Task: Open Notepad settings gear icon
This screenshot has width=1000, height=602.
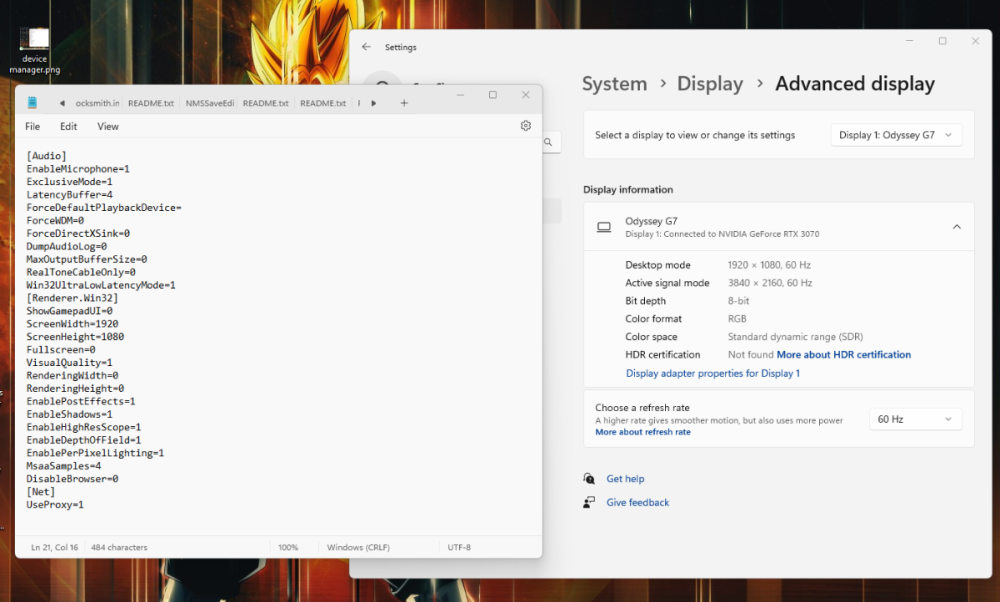Action: [x=525, y=126]
